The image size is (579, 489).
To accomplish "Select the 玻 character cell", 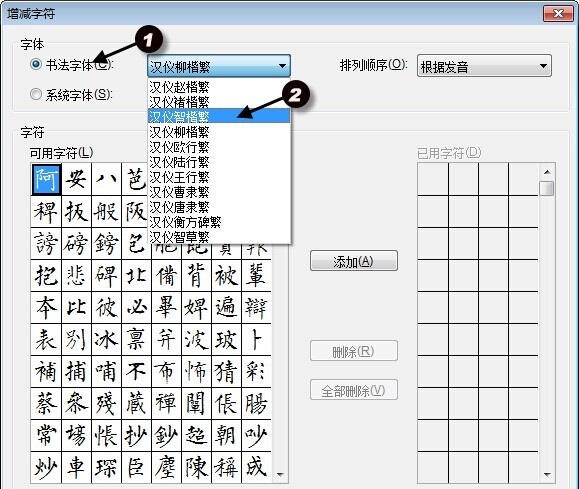I will (x=226, y=340).
